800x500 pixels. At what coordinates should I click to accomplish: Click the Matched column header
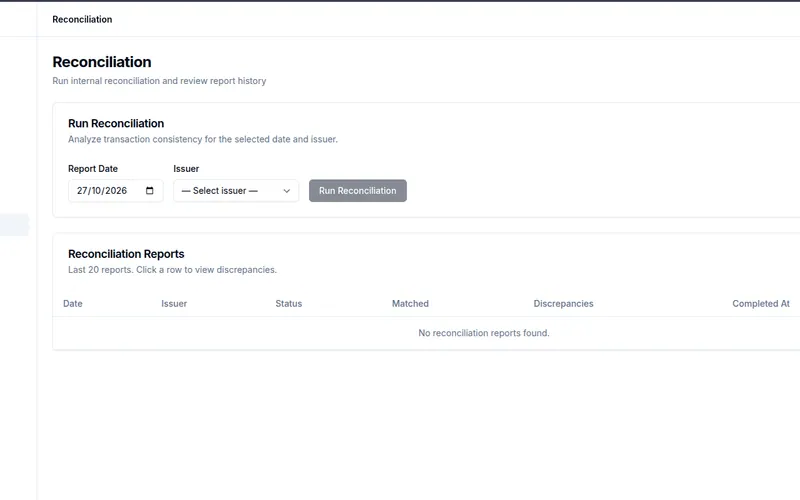(410, 304)
